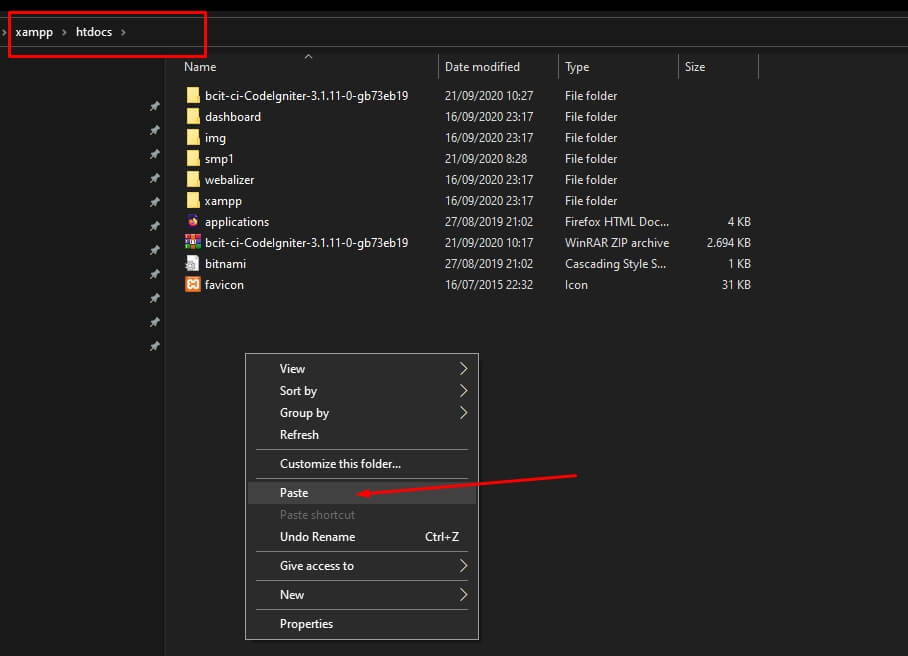The image size is (908, 656).
Task: Open the Group by submenu
Action: pos(304,413)
